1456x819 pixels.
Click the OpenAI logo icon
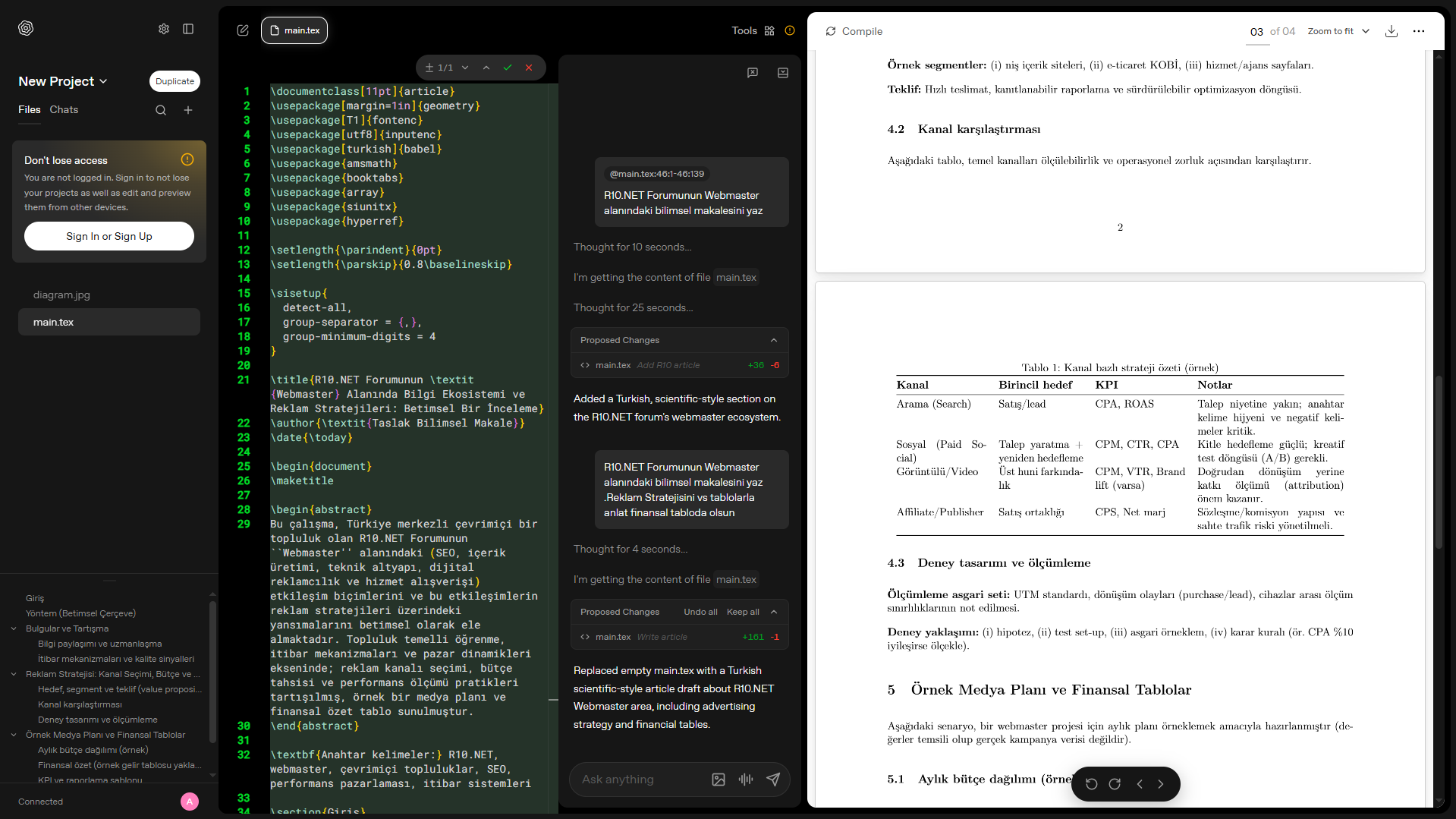coord(26,28)
